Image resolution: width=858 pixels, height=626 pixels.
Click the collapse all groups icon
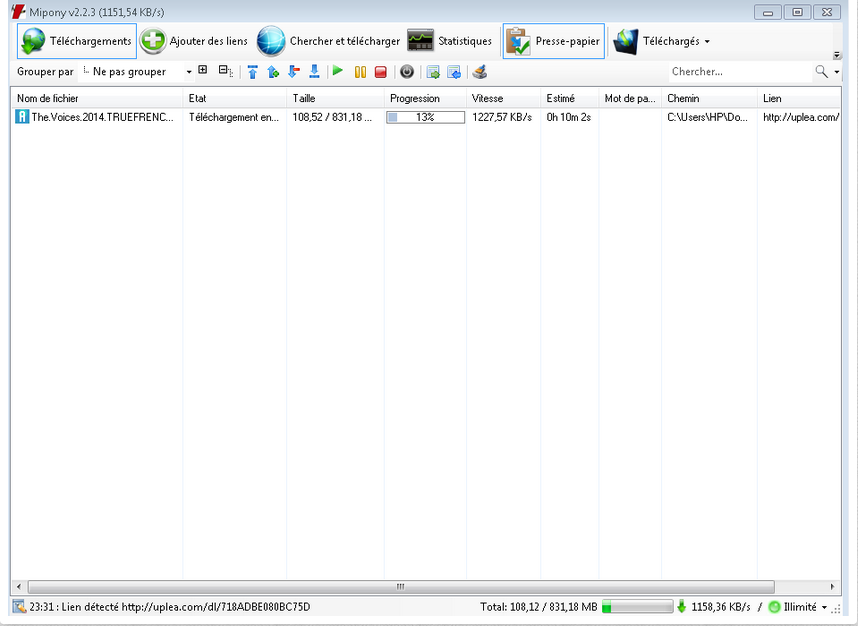click(225, 71)
